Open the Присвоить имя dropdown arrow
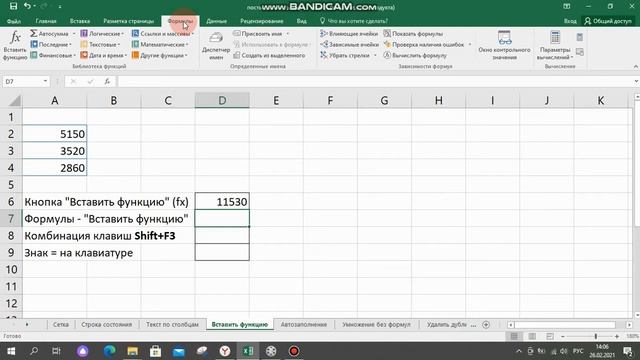The height and width of the screenshot is (360, 640). point(287,34)
